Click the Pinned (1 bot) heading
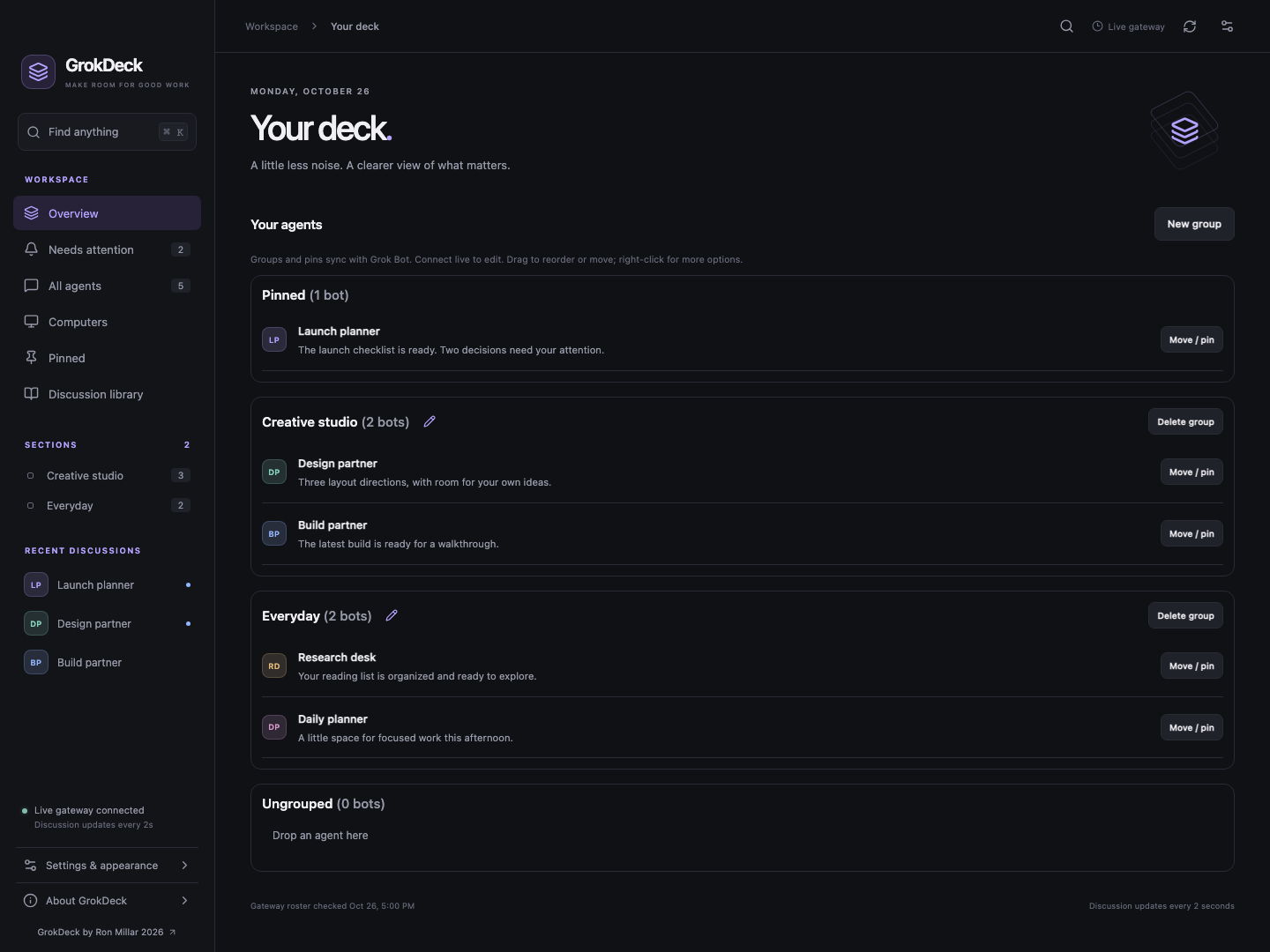Screen dimensions: 1270x952 click(x=305, y=294)
